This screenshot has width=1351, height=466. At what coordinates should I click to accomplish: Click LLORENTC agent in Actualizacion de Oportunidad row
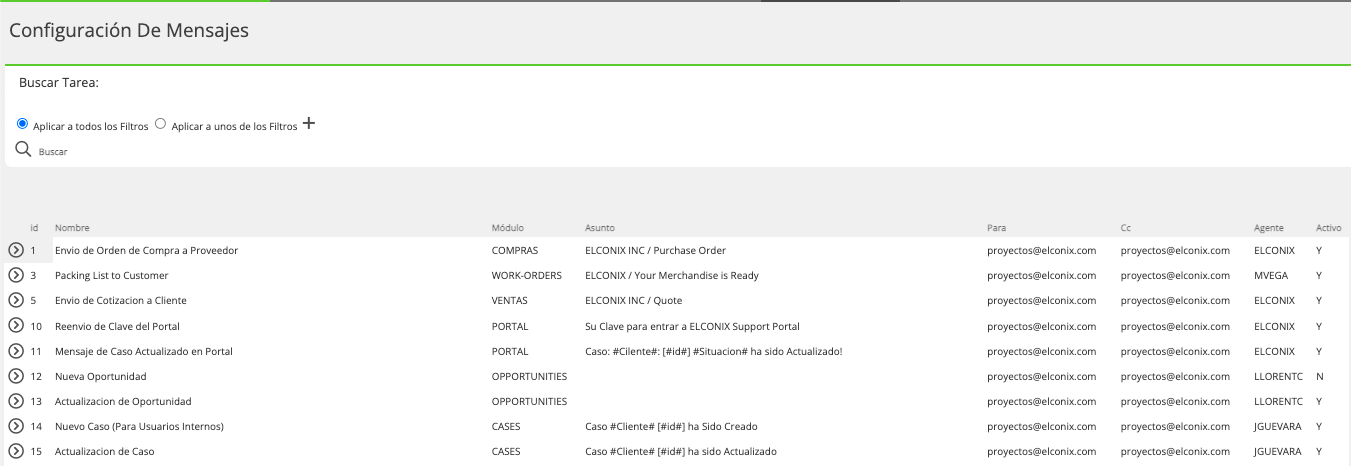pos(1278,401)
